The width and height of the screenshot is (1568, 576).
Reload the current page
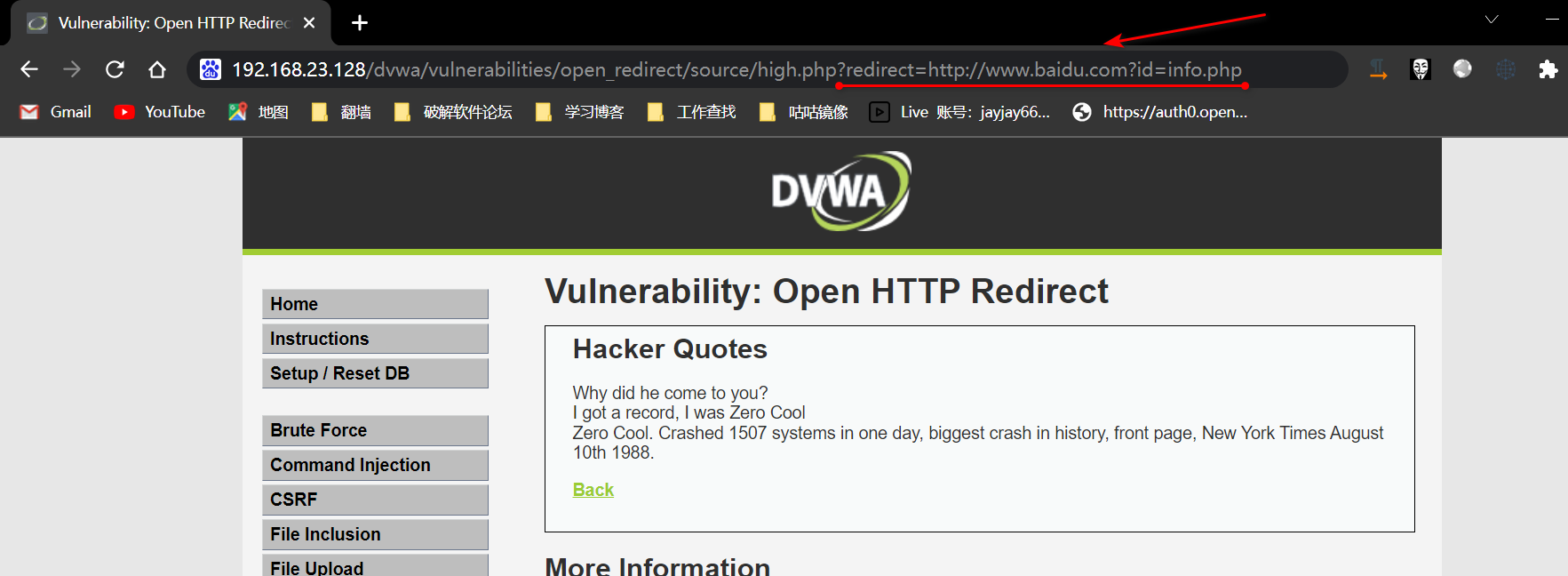click(115, 69)
